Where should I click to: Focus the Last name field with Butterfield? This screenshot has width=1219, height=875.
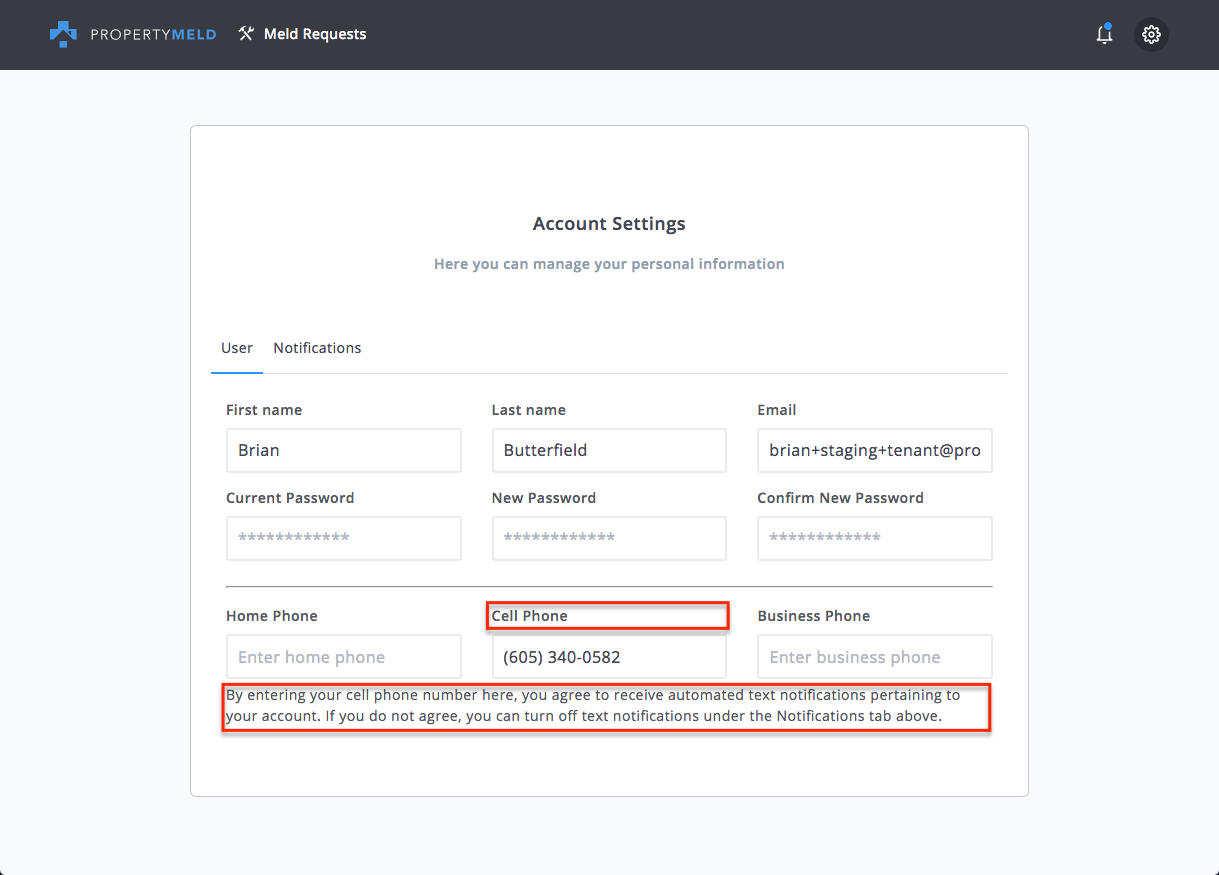pos(609,451)
